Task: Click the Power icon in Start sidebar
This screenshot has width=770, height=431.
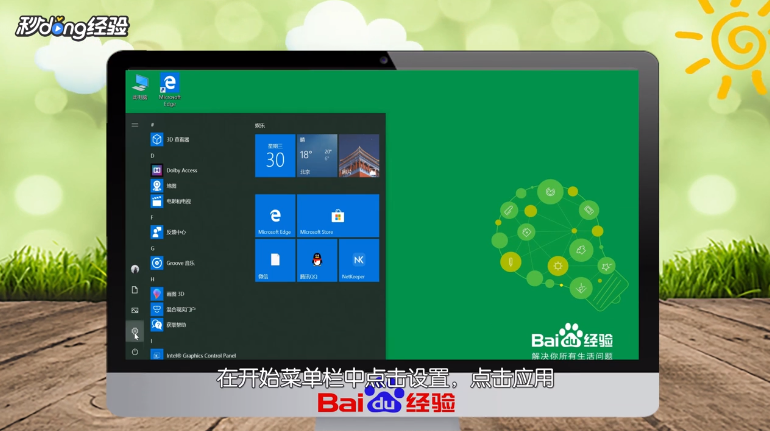Action: (135, 352)
